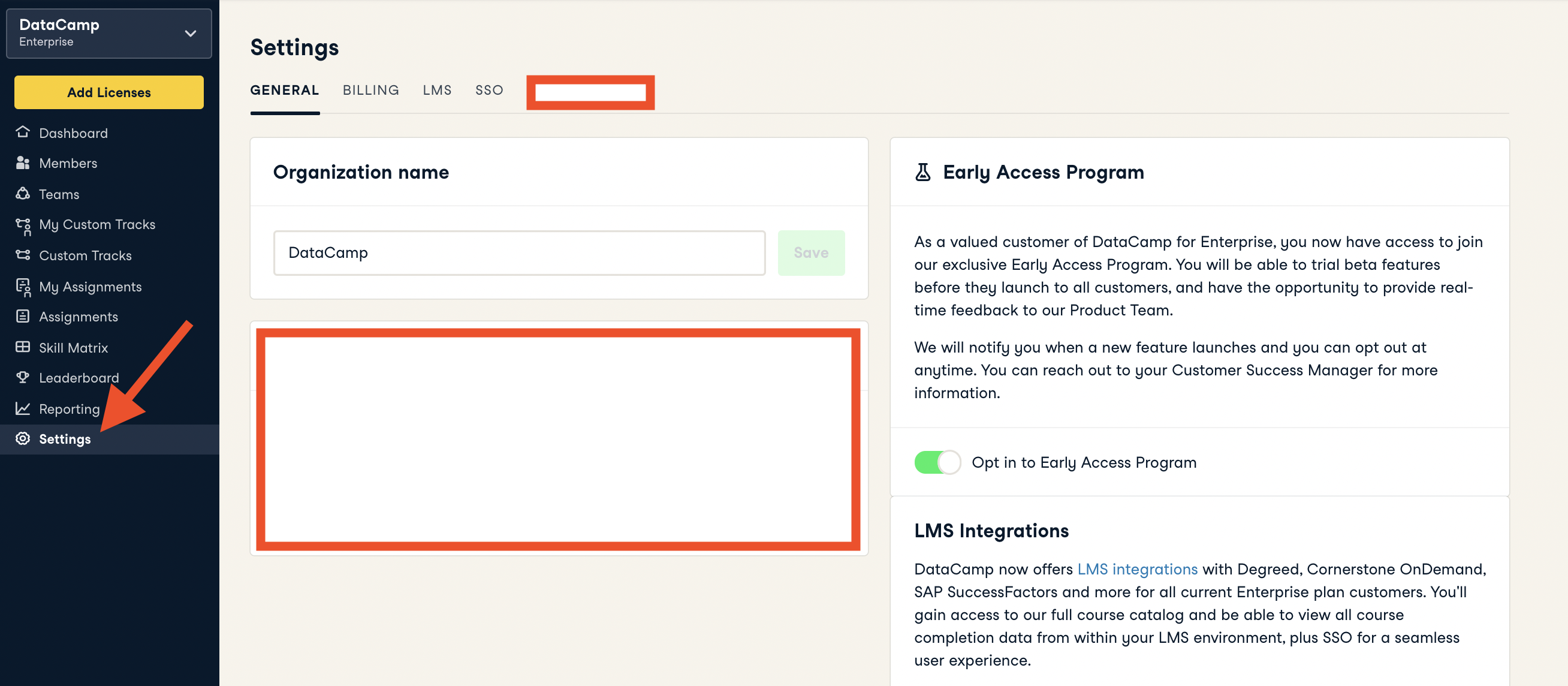Follow the LMS integrations link
The image size is (1568, 686).
pyautogui.click(x=1136, y=568)
